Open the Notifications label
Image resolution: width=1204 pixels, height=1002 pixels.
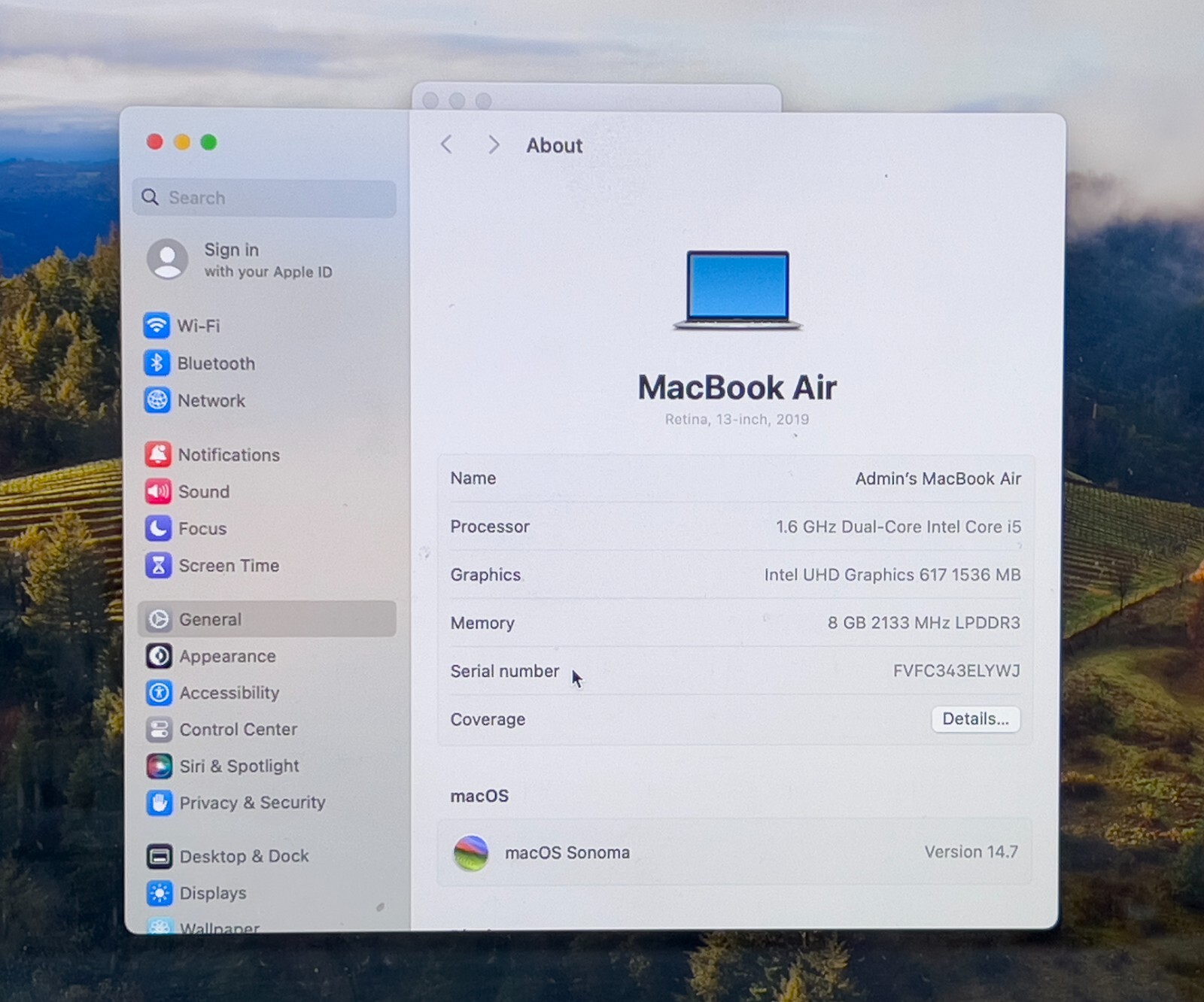click(229, 455)
